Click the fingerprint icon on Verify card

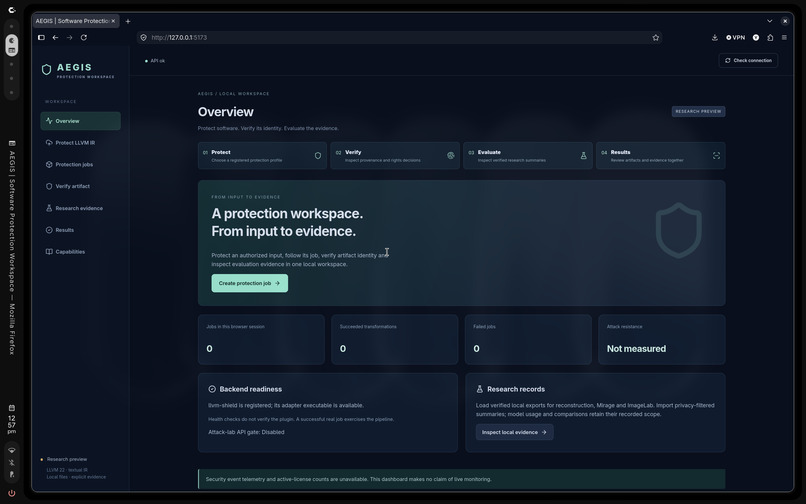tap(451, 155)
